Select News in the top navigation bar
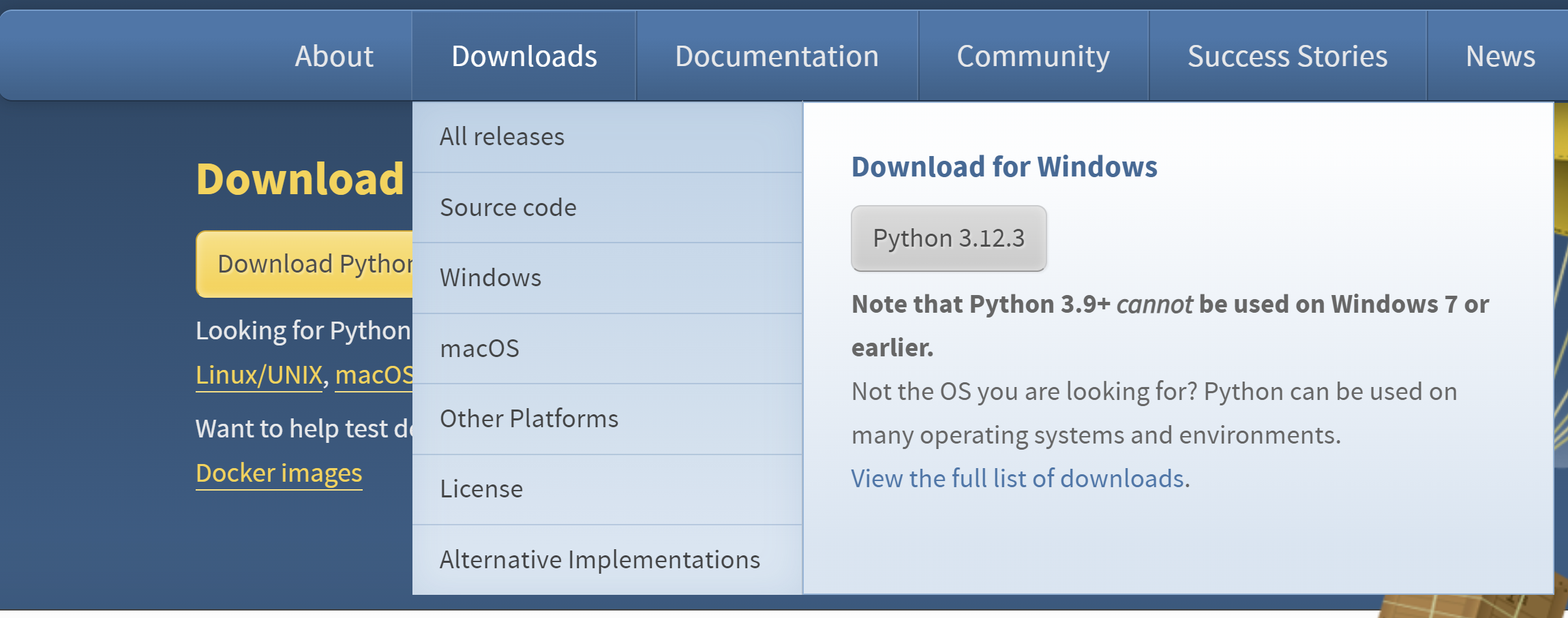This screenshot has height=618, width=1568. coord(1500,57)
